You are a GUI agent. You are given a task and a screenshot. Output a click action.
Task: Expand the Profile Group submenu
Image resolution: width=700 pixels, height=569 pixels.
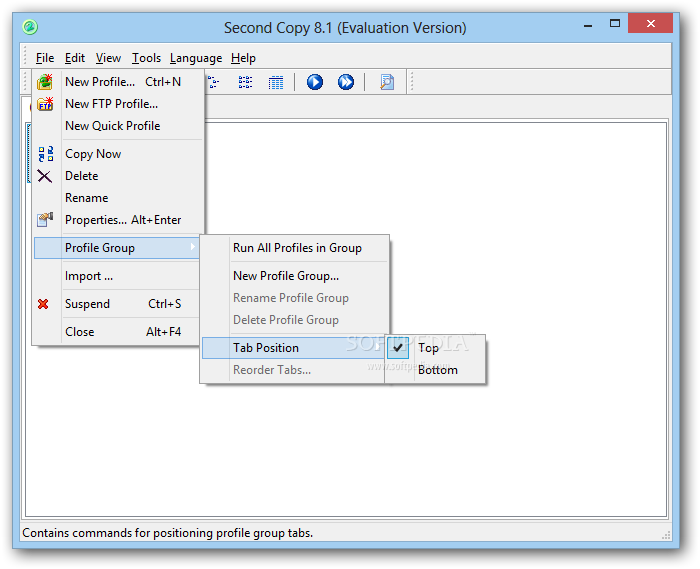117,248
